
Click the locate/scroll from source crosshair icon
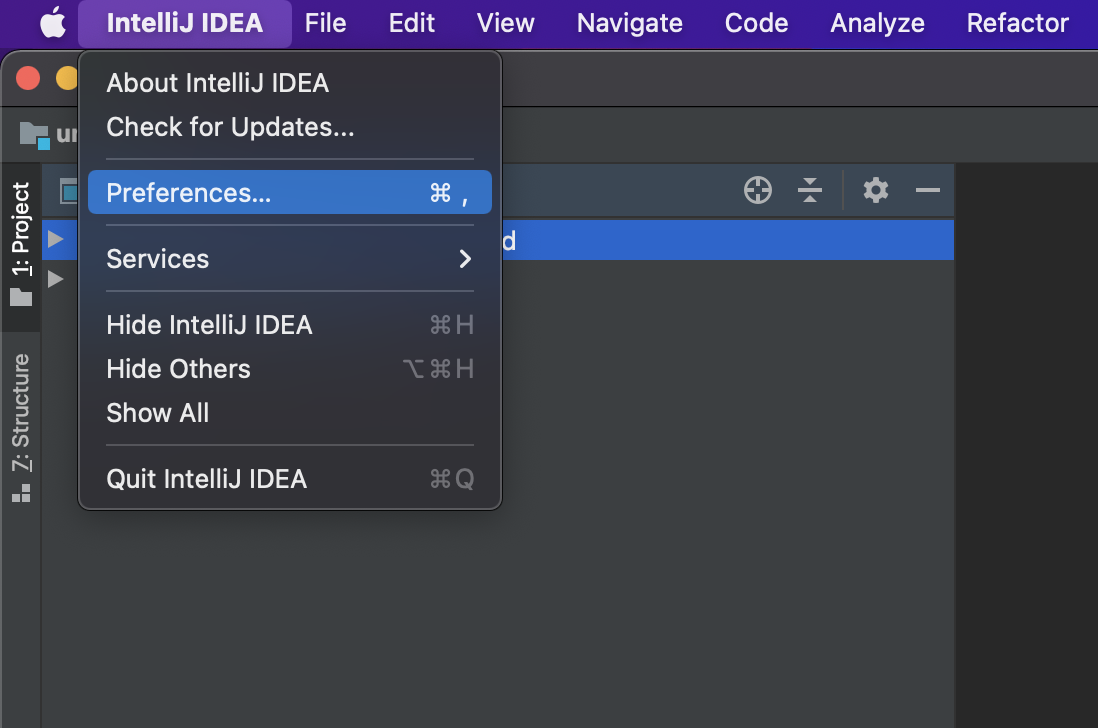tap(758, 190)
